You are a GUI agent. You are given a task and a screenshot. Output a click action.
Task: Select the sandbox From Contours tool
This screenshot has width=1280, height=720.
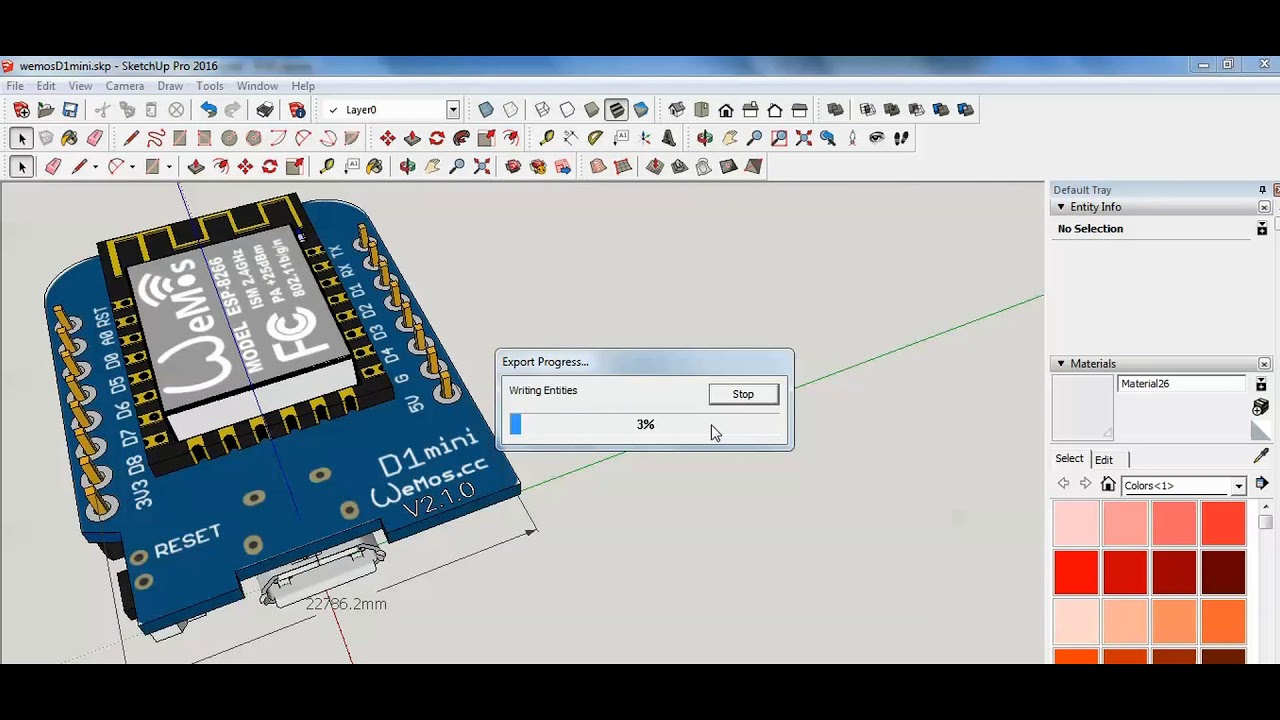[x=598, y=167]
